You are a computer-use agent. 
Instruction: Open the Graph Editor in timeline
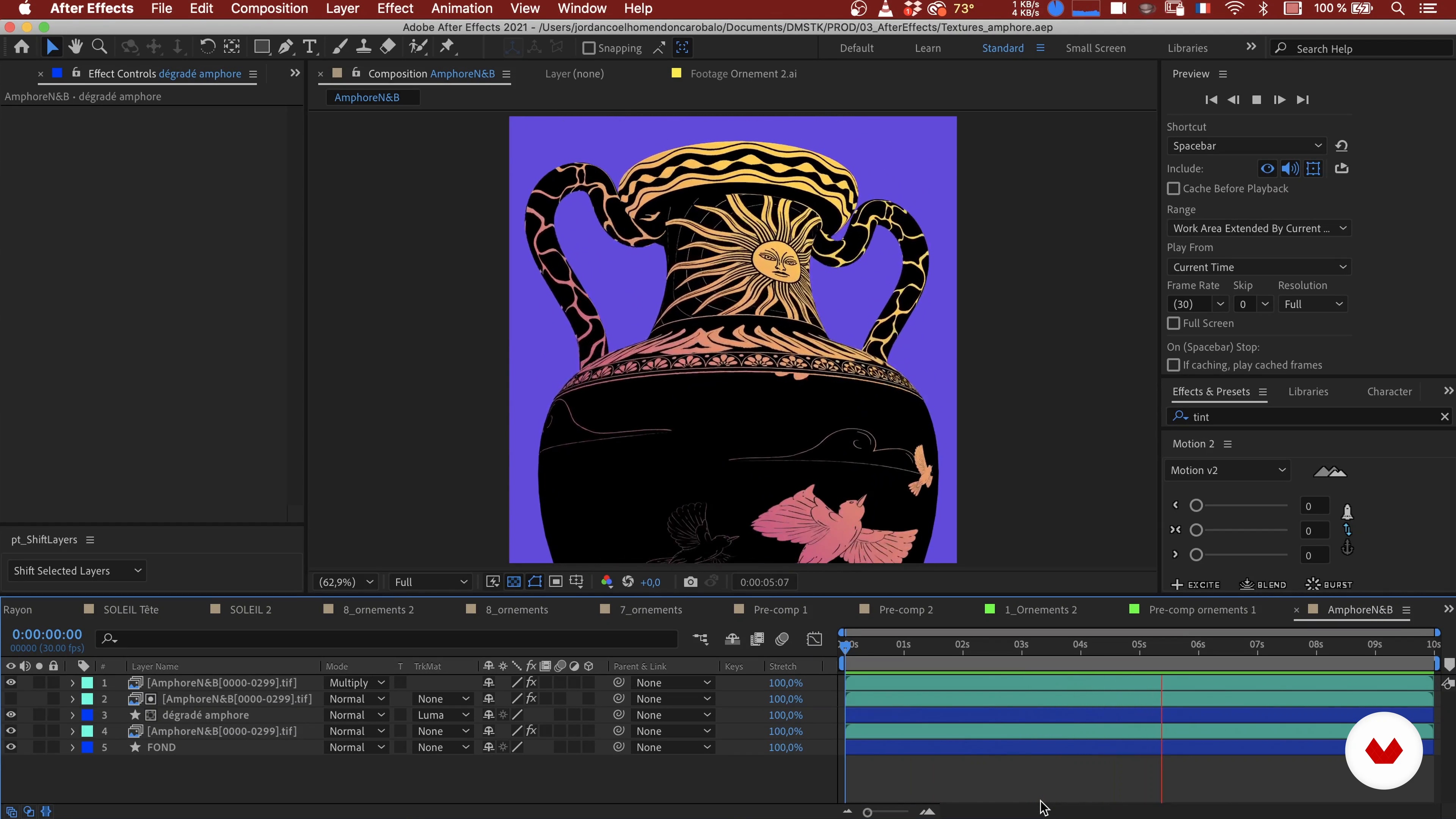pos(814,639)
